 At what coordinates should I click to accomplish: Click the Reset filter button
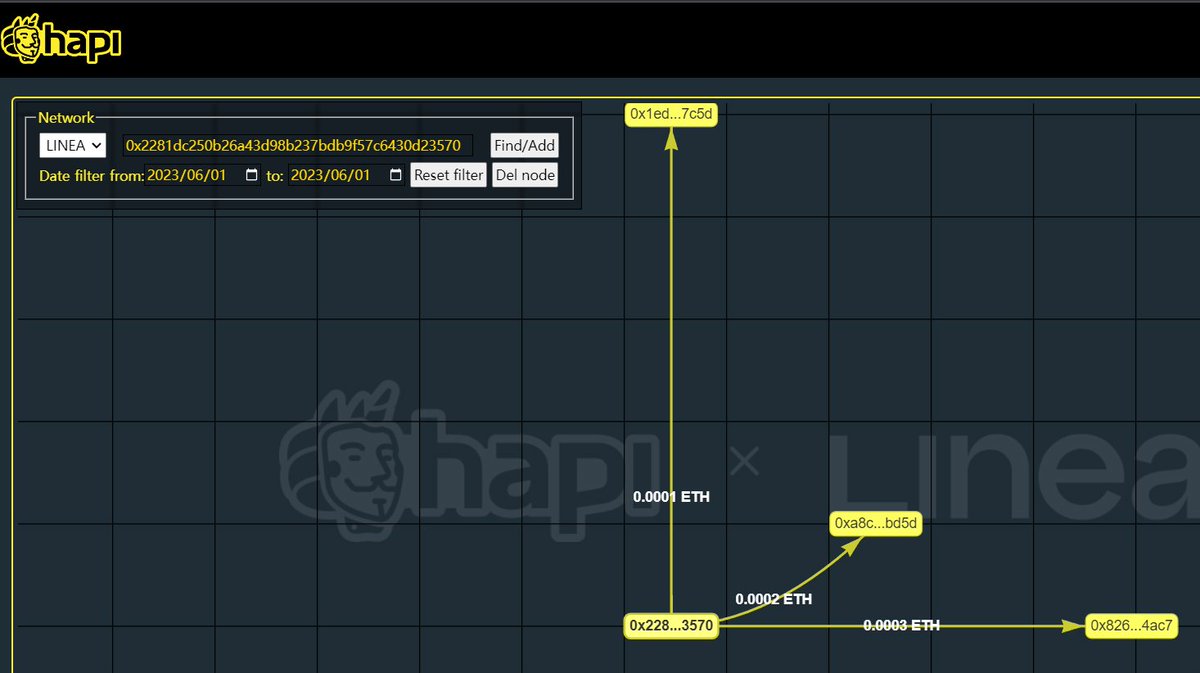coord(449,175)
